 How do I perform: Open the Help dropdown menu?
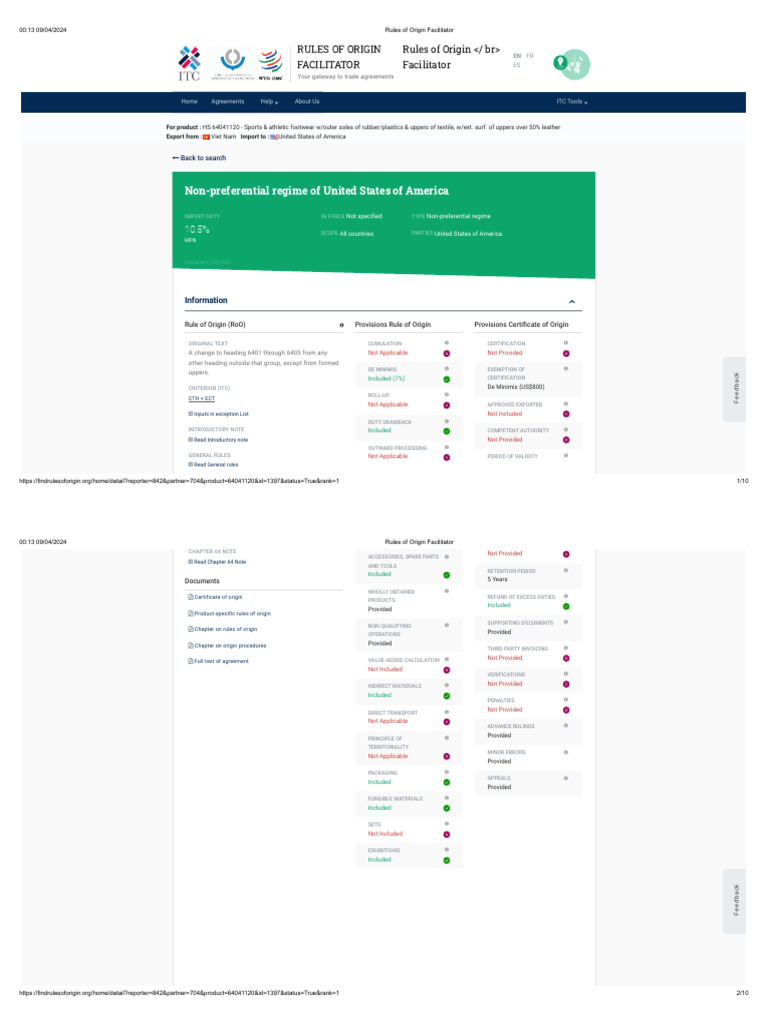[x=269, y=102]
